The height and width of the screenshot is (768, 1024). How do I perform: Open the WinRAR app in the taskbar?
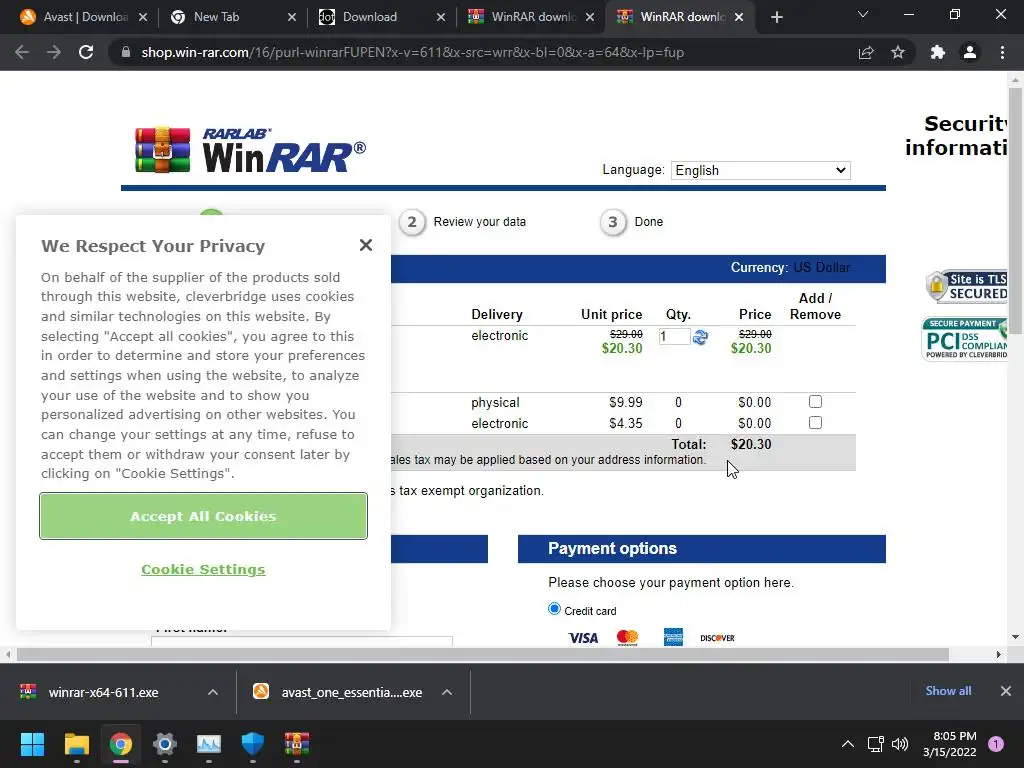(x=296, y=744)
